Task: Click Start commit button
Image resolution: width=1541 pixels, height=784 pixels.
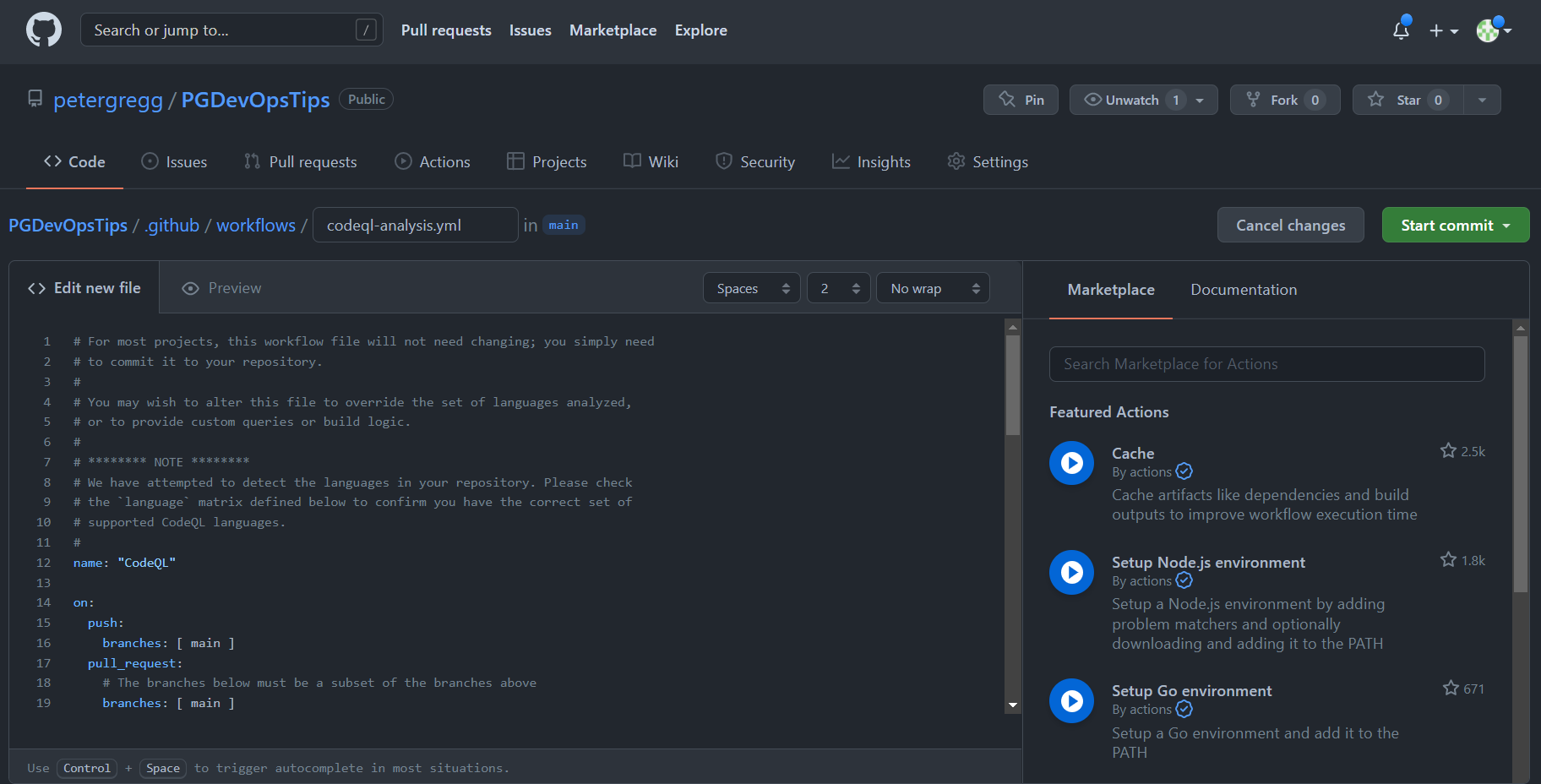Action: [x=1455, y=225]
